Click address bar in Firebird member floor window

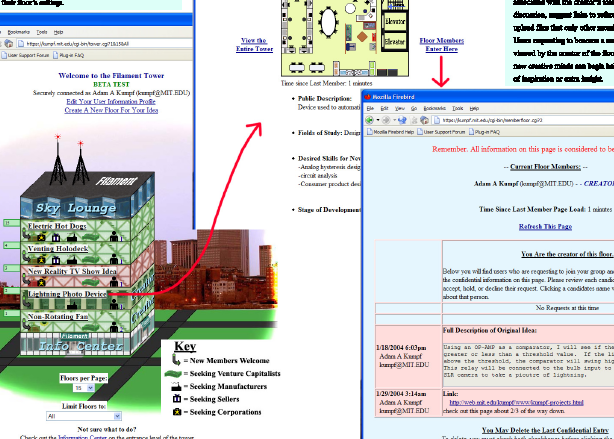click(523, 120)
